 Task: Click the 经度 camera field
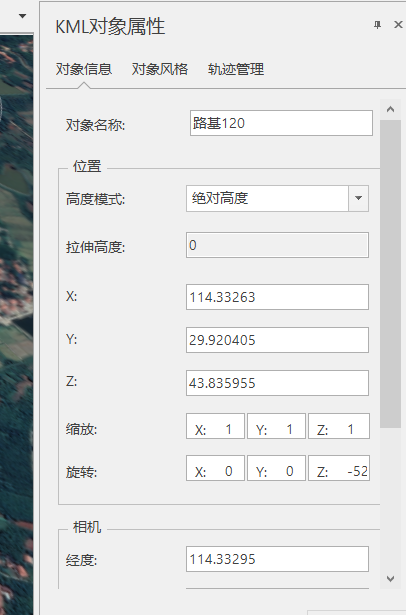[x=277, y=559]
